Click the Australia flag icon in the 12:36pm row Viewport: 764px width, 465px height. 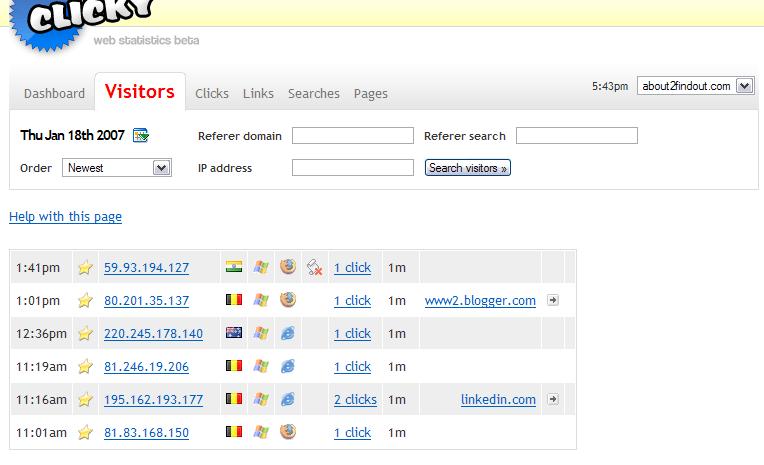234,333
